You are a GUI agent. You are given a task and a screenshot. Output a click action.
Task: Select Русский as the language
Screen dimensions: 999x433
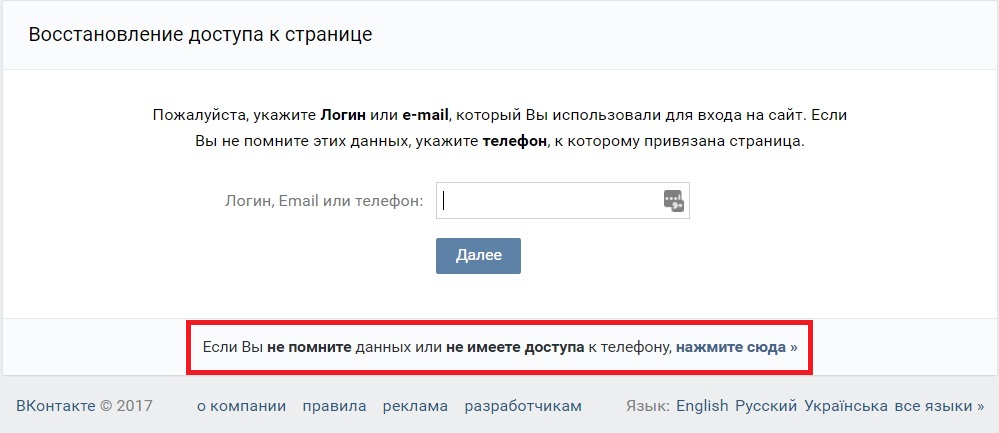[x=766, y=406]
